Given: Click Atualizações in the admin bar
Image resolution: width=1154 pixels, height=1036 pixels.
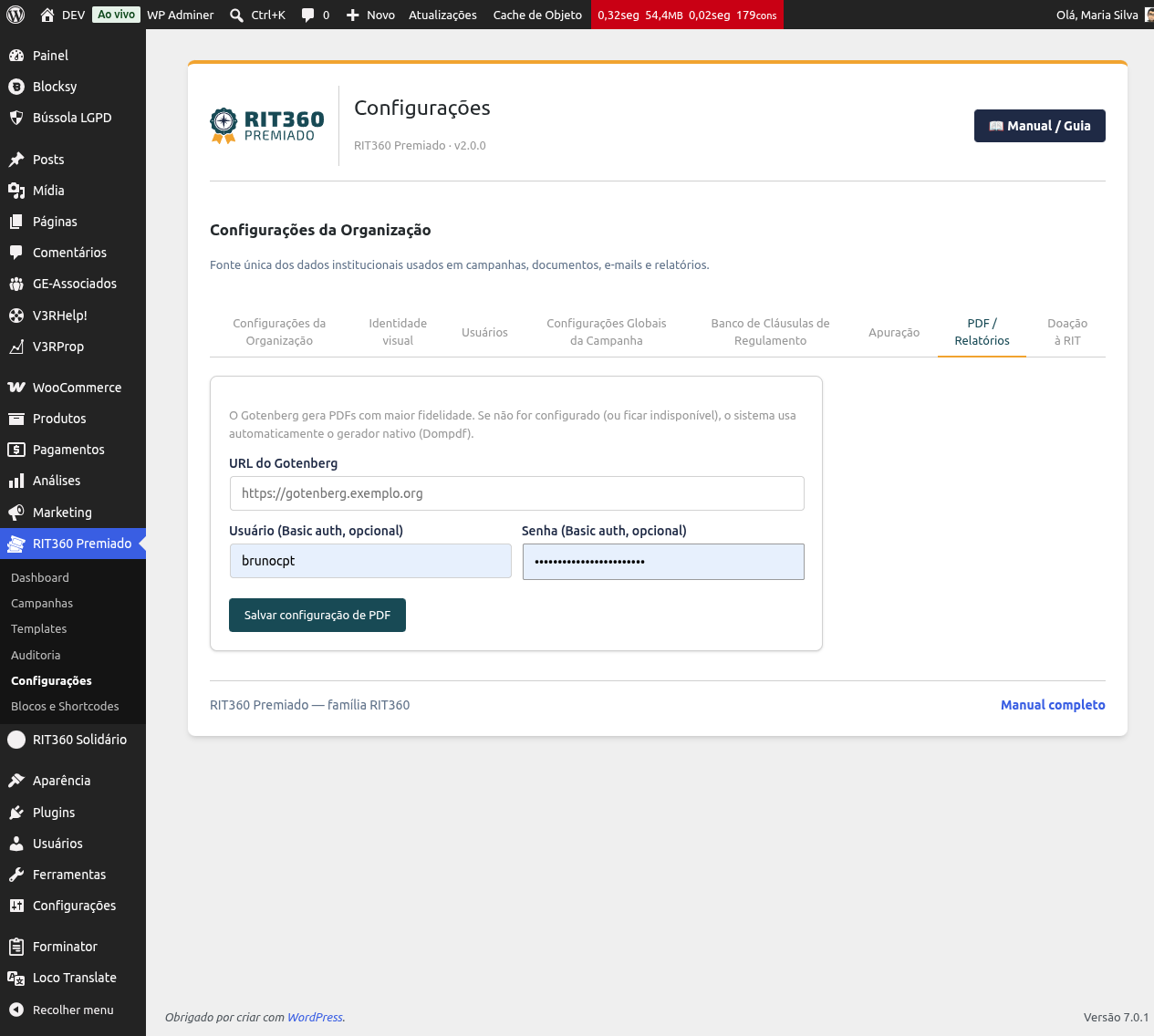Looking at the screenshot, I should (442, 15).
